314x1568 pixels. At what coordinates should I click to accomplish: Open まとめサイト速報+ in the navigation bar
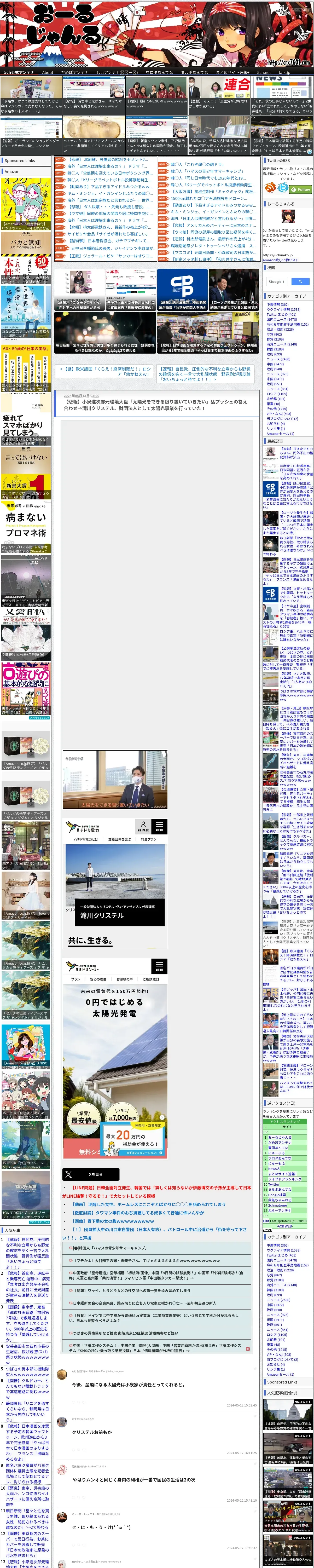coord(232,72)
